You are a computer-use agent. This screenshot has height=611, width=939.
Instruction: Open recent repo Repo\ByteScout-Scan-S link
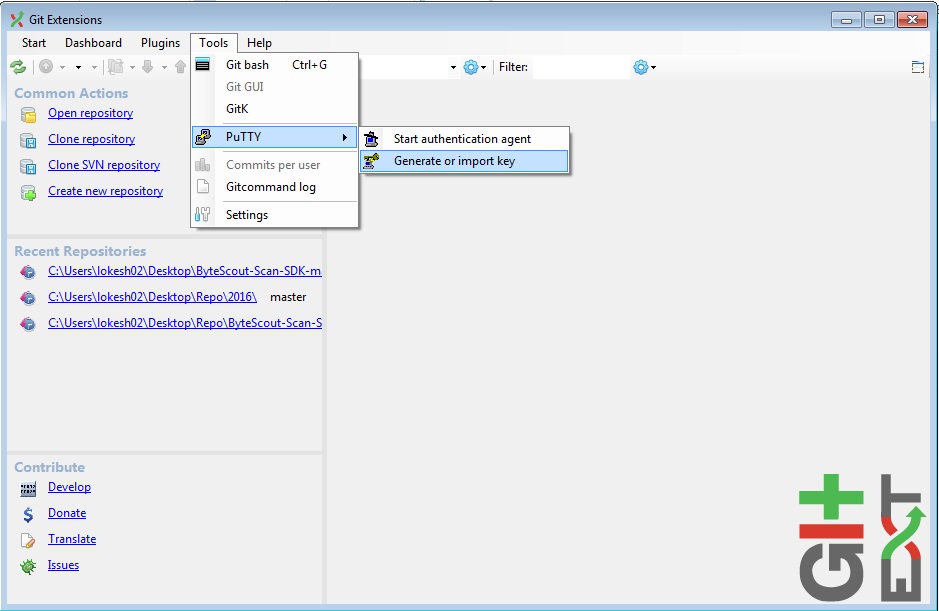pos(184,323)
